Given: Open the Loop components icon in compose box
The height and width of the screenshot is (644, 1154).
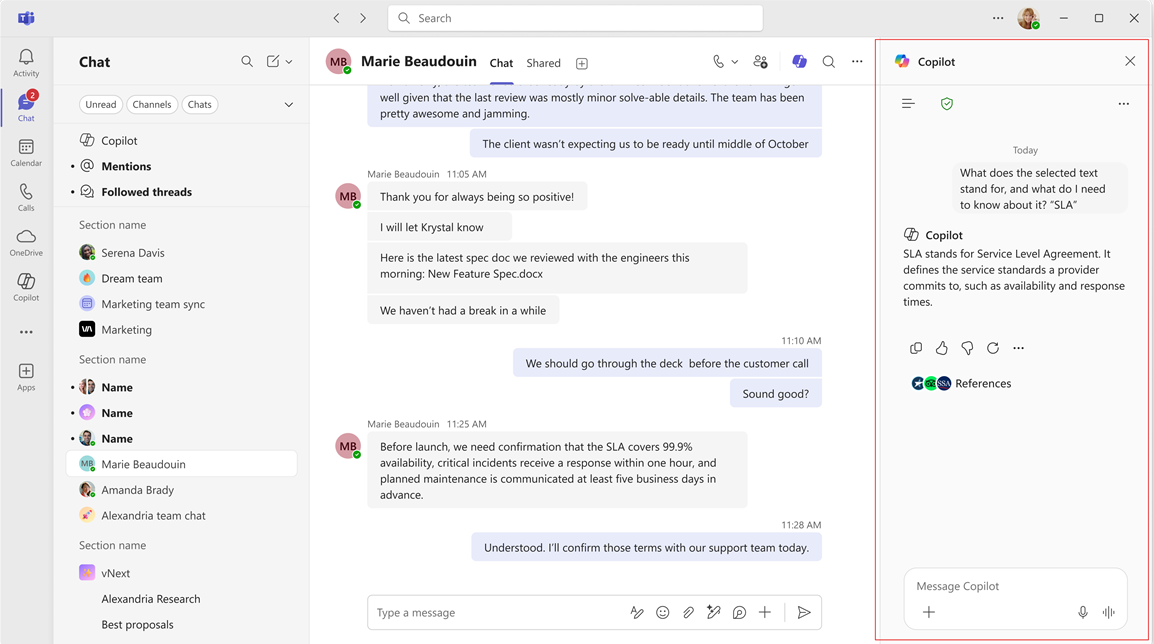Looking at the screenshot, I should pyautogui.click(x=739, y=612).
